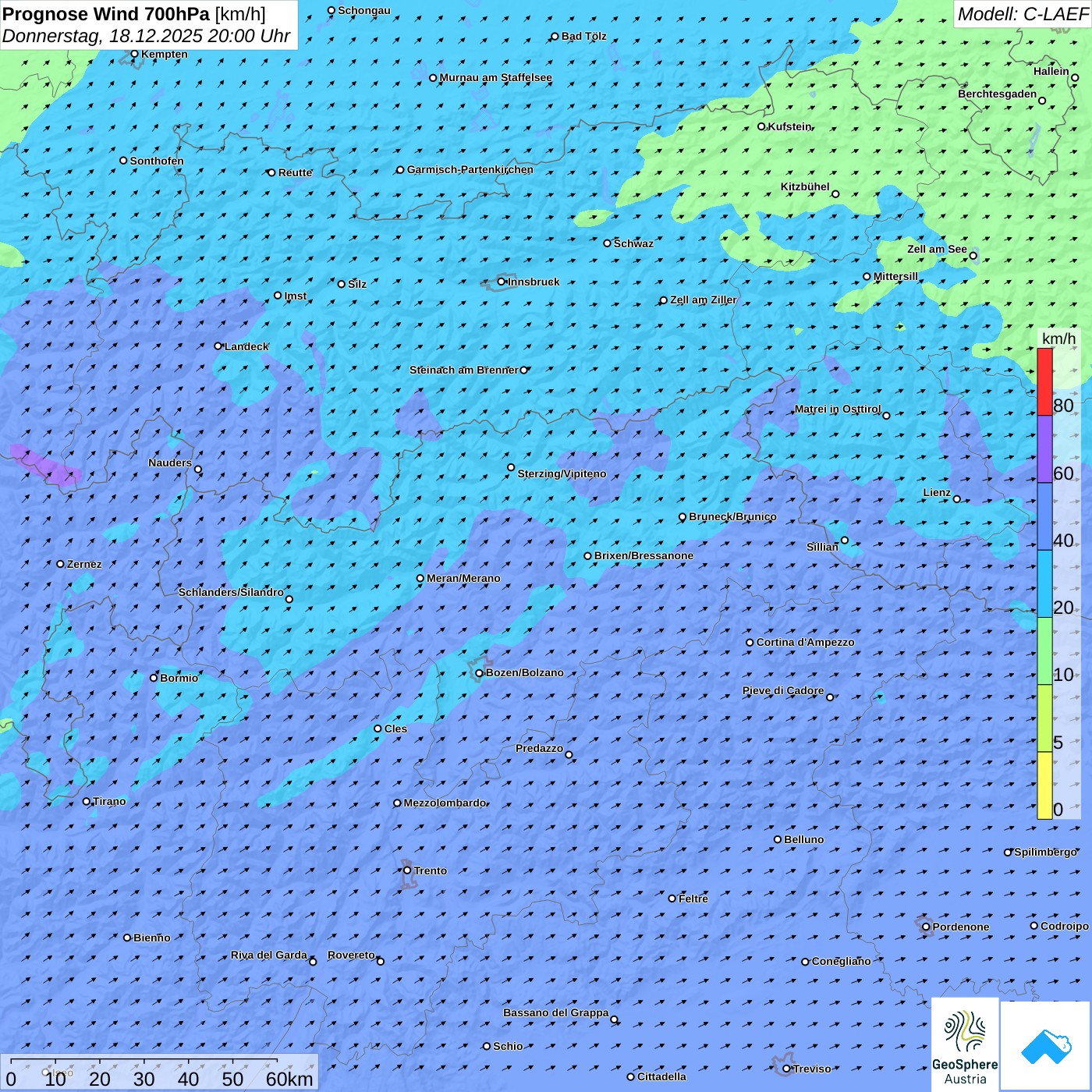This screenshot has height=1092, width=1092.
Task: Click the 'Rovereto' label
Action: 351,955
